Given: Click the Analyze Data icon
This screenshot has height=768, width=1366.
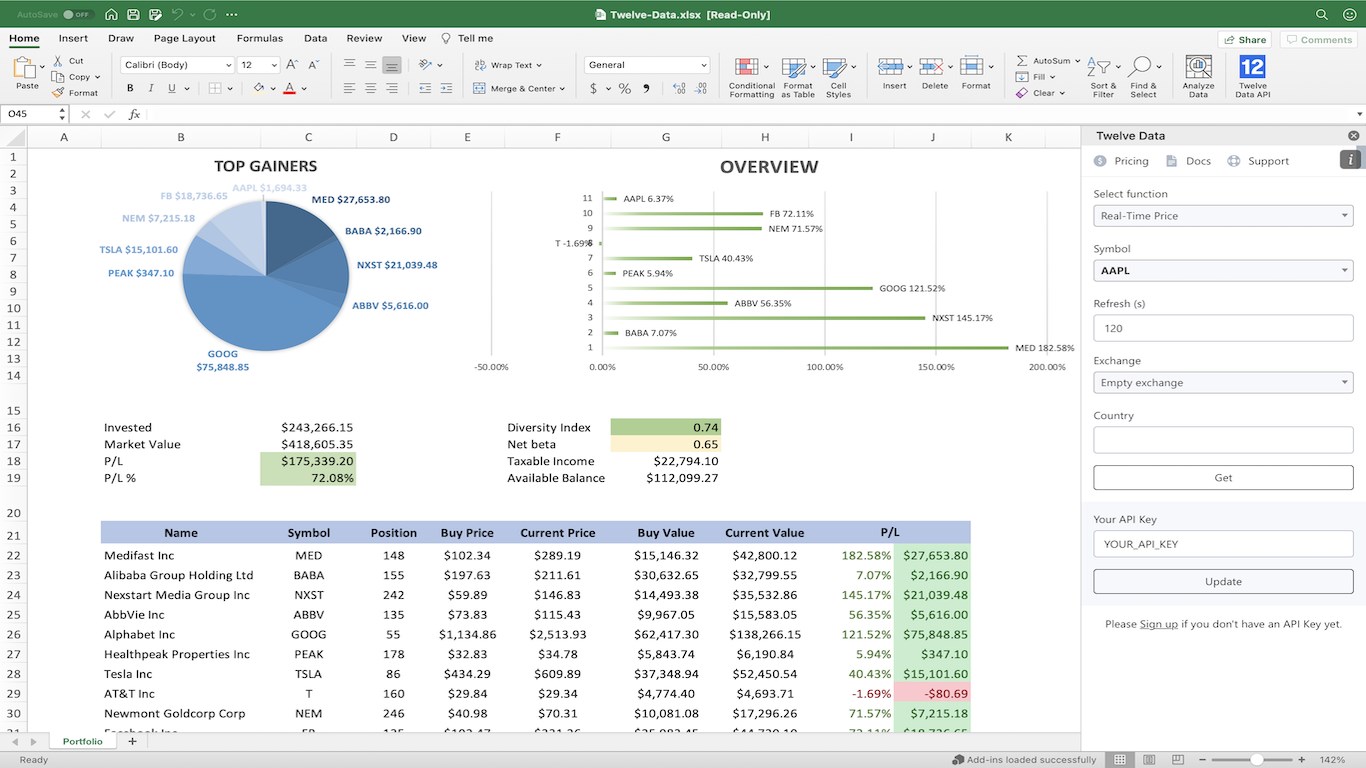Looking at the screenshot, I should click(x=1198, y=76).
